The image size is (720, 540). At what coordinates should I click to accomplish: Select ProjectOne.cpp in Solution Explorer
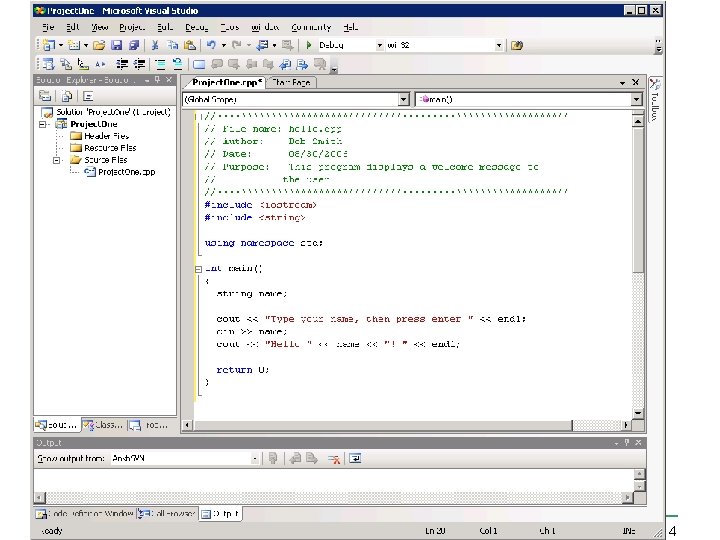pyautogui.click(x=126, y=172)
